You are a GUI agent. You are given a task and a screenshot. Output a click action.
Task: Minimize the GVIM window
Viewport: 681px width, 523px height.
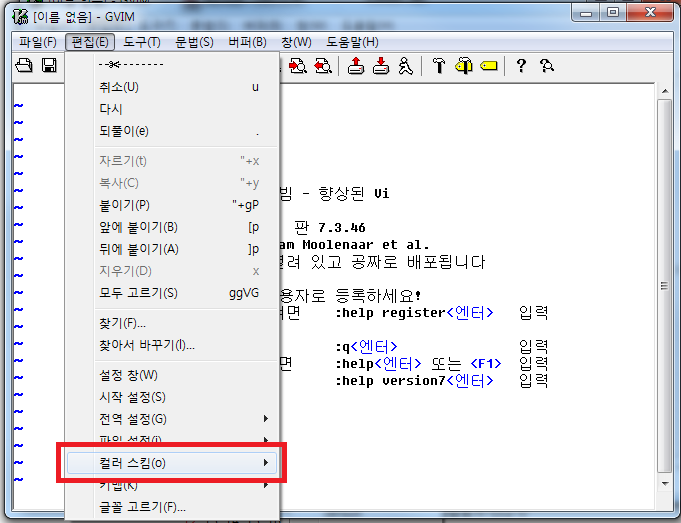point(586,13)
